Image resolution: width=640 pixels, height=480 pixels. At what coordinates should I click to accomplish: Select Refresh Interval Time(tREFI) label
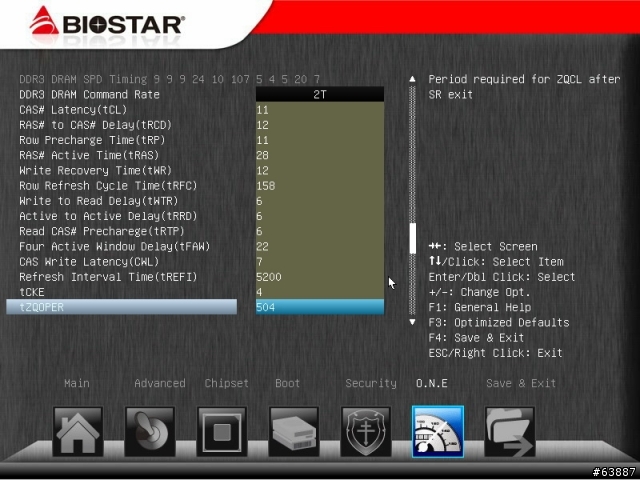pos(108,277)
